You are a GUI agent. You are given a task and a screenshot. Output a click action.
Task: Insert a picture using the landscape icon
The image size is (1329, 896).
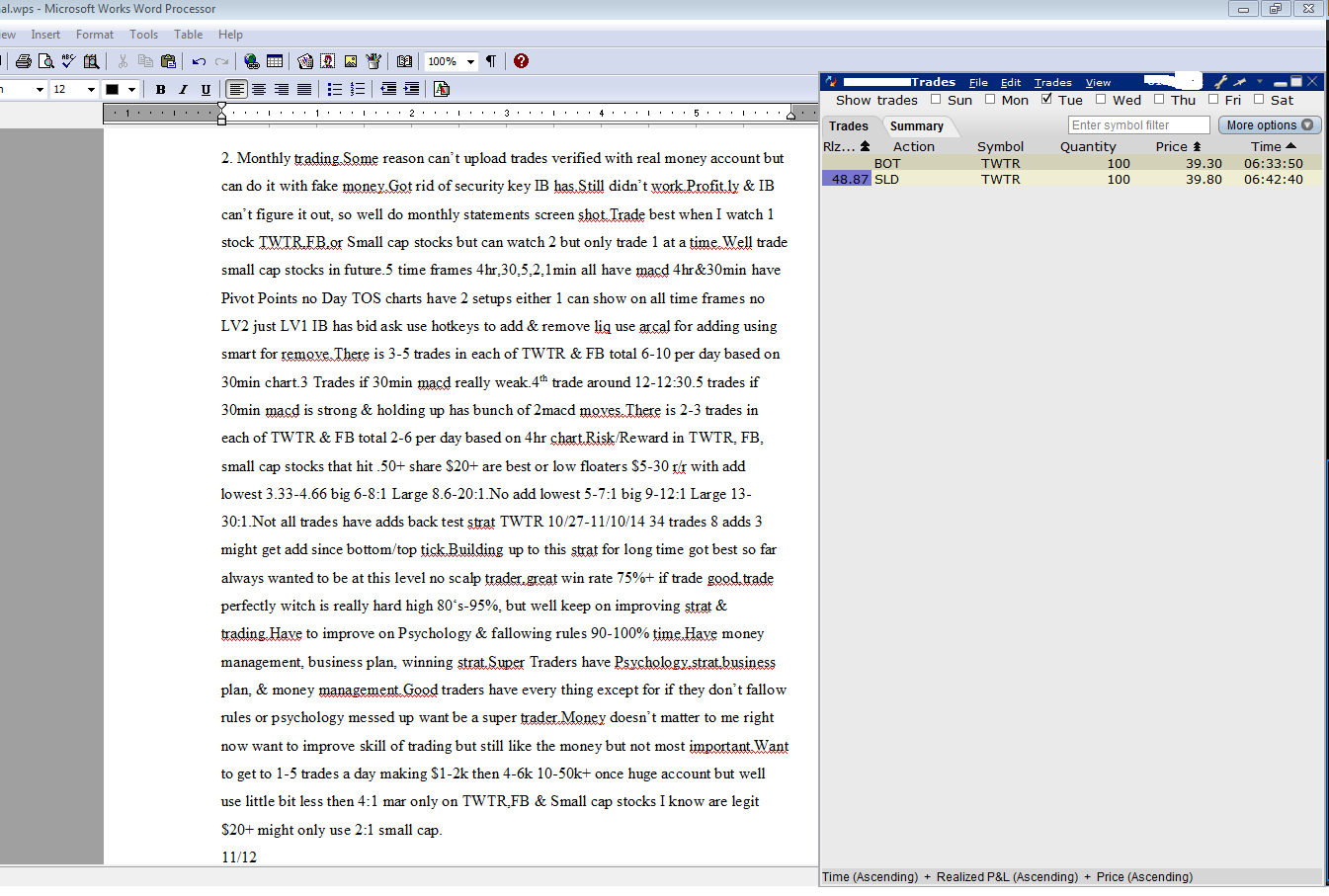[351, 61]
